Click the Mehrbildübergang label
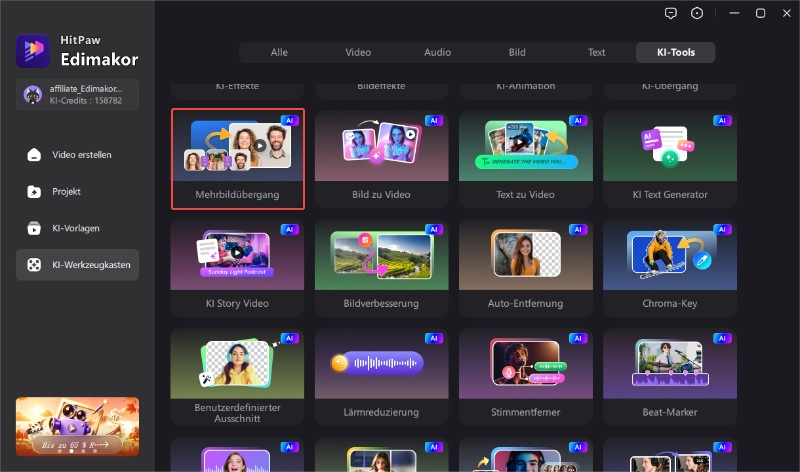Screen dimensions: 800x472 (x=237, y=194)
